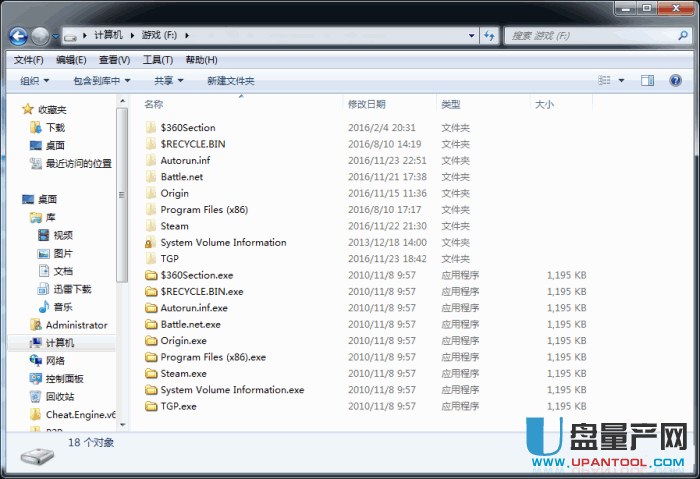Screen dimensions: 700x479
Task: Sort by the 大小 column header
Action: point(544,104)
